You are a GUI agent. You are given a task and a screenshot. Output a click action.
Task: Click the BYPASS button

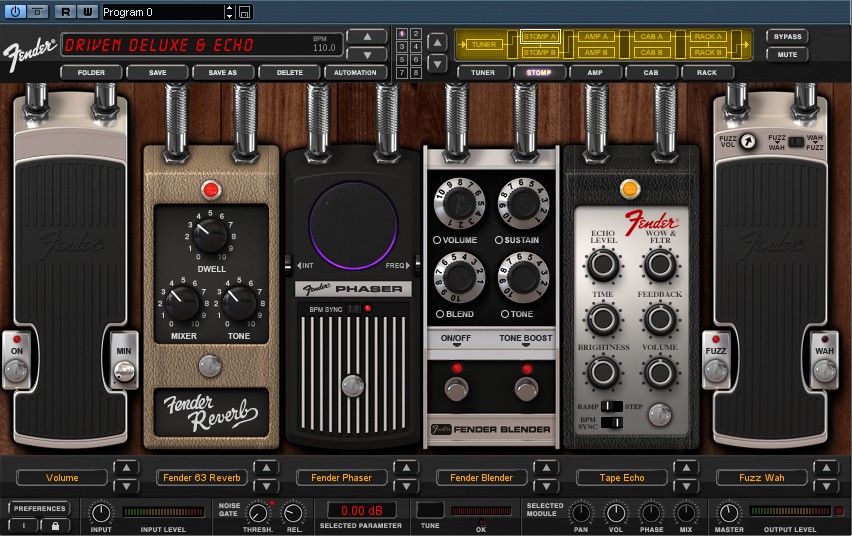click(x=787, y=36)
